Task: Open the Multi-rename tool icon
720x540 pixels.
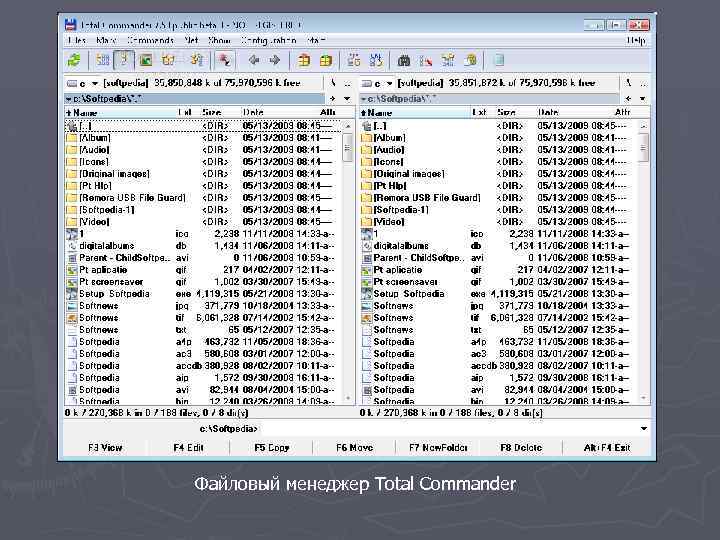Action: (x=426, y=60)
